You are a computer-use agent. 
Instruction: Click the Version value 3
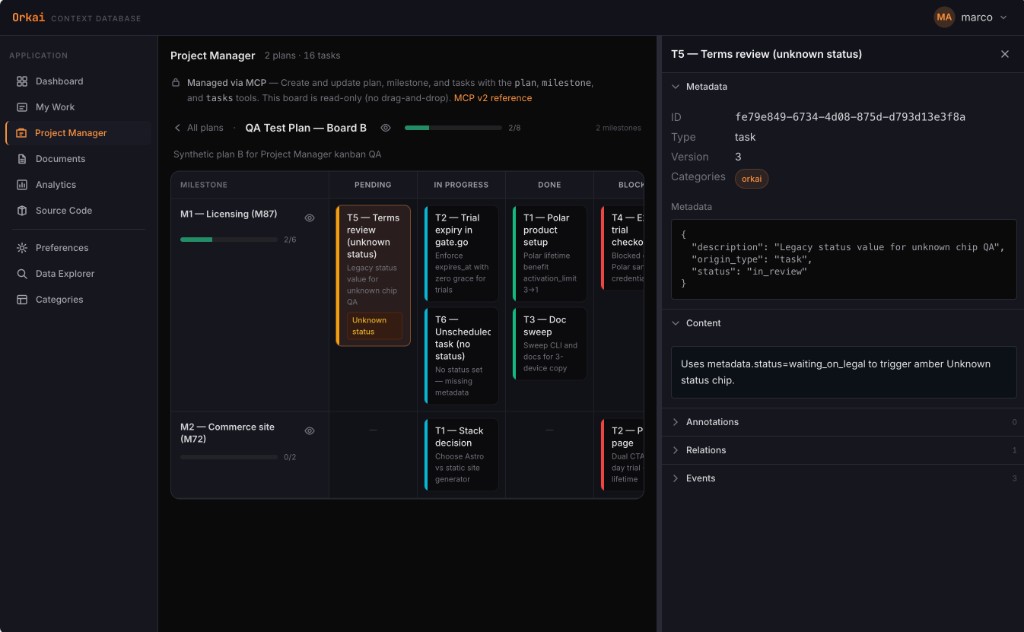(x=738, y=157)
